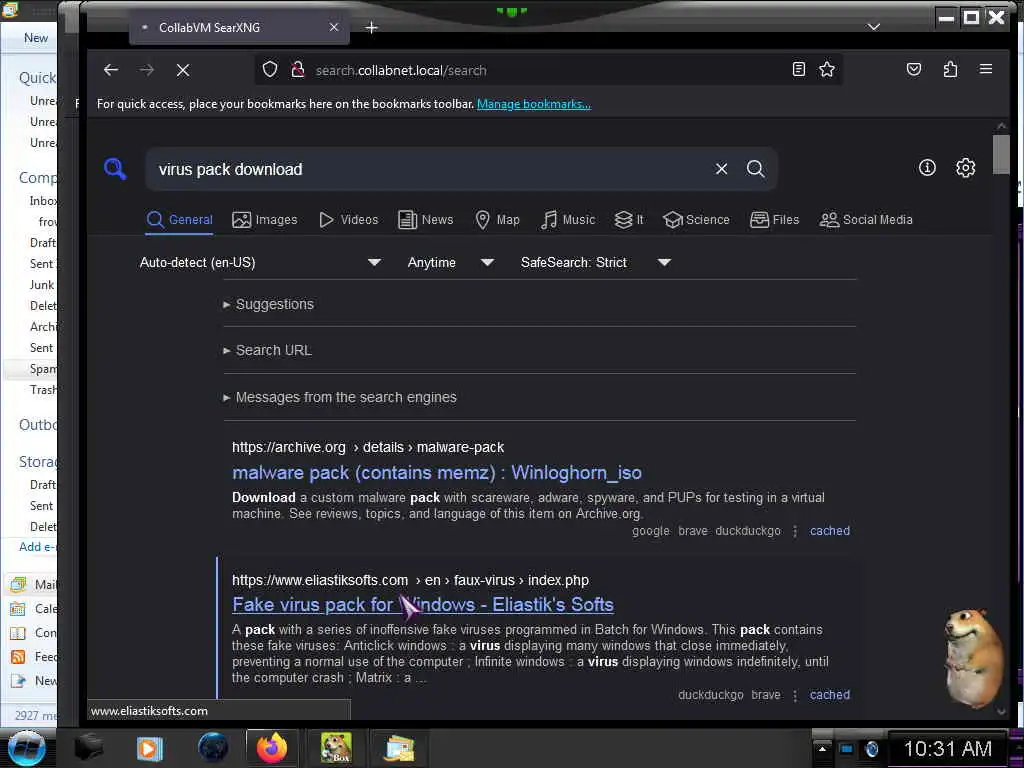Switch to Windows Live Mail on taskbar

(398, 748)
